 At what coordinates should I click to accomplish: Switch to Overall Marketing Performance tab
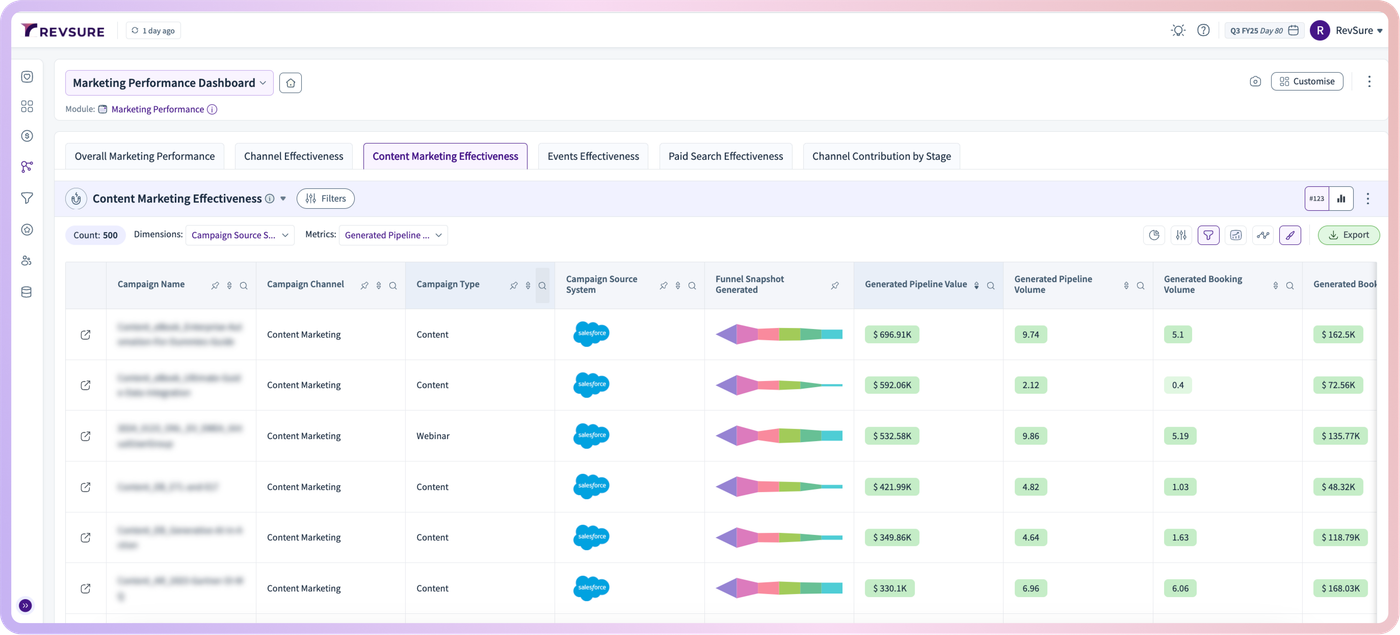coord(145,156)
